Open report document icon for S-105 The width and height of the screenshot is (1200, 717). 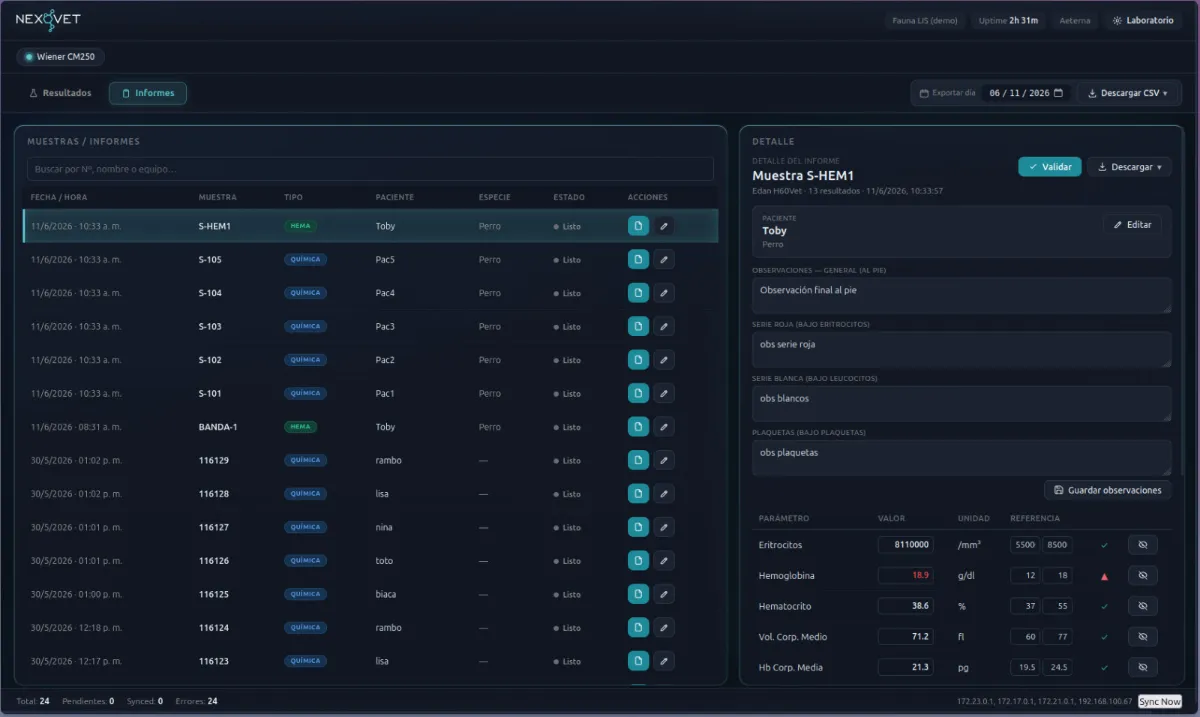[x=638, y=260]
